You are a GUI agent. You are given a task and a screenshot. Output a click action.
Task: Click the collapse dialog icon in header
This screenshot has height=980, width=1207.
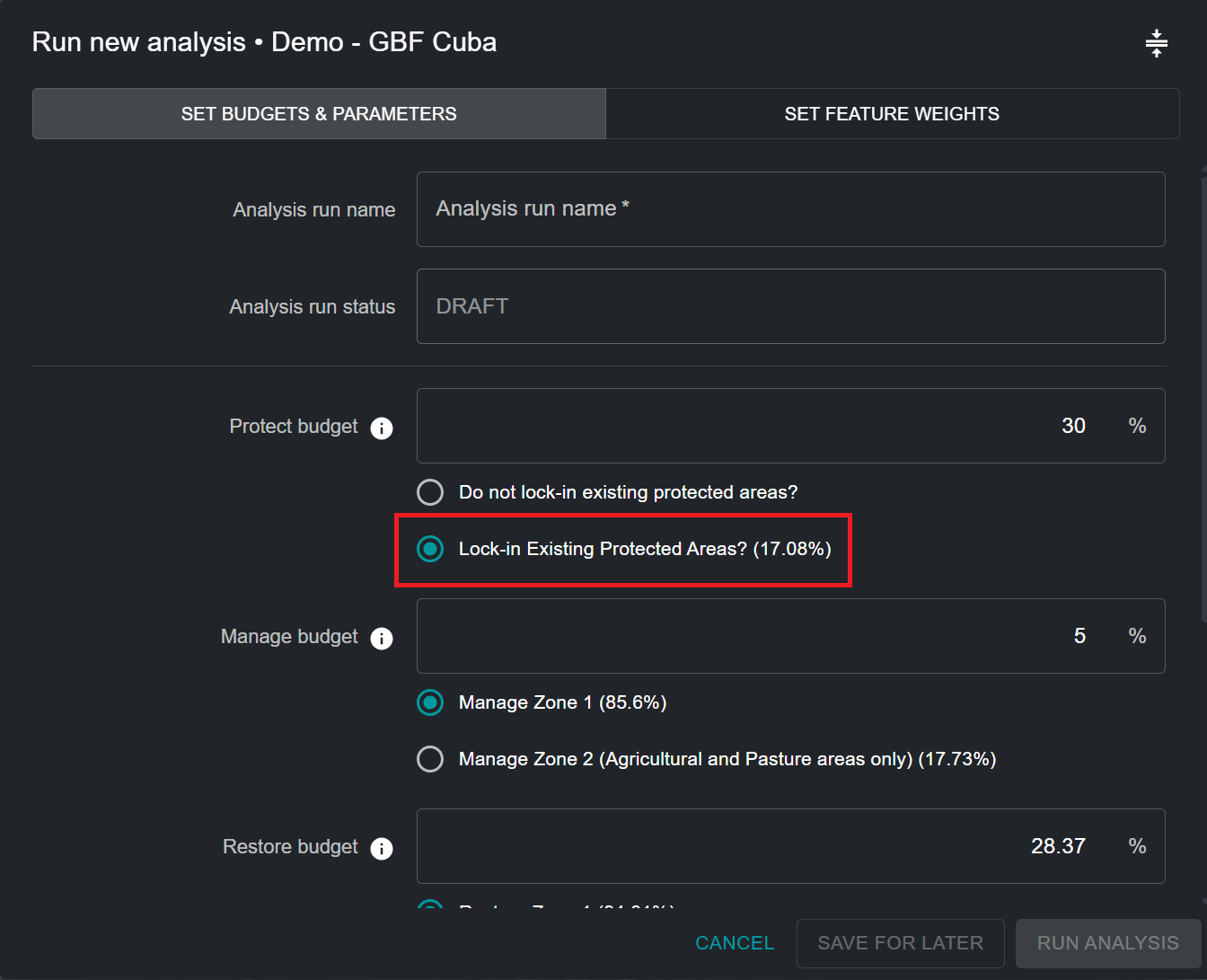click(x=1156, y=43)
